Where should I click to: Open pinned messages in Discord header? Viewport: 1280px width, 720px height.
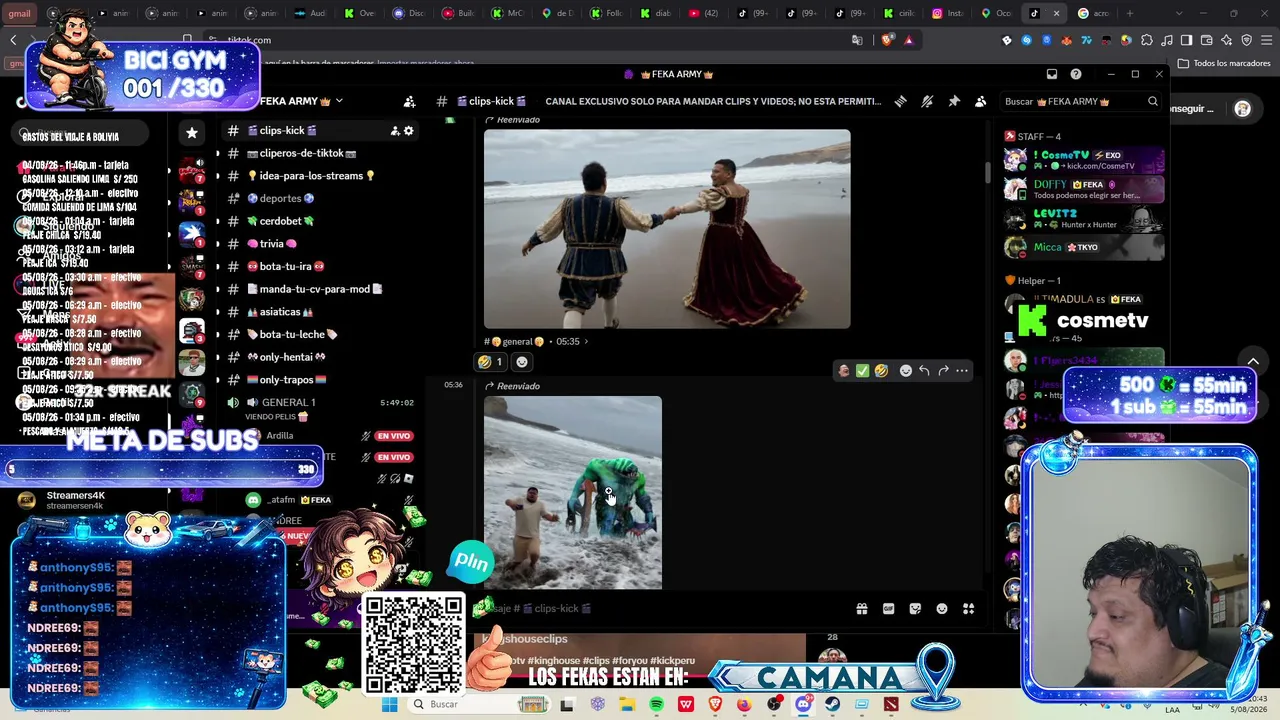pos(954,101)
